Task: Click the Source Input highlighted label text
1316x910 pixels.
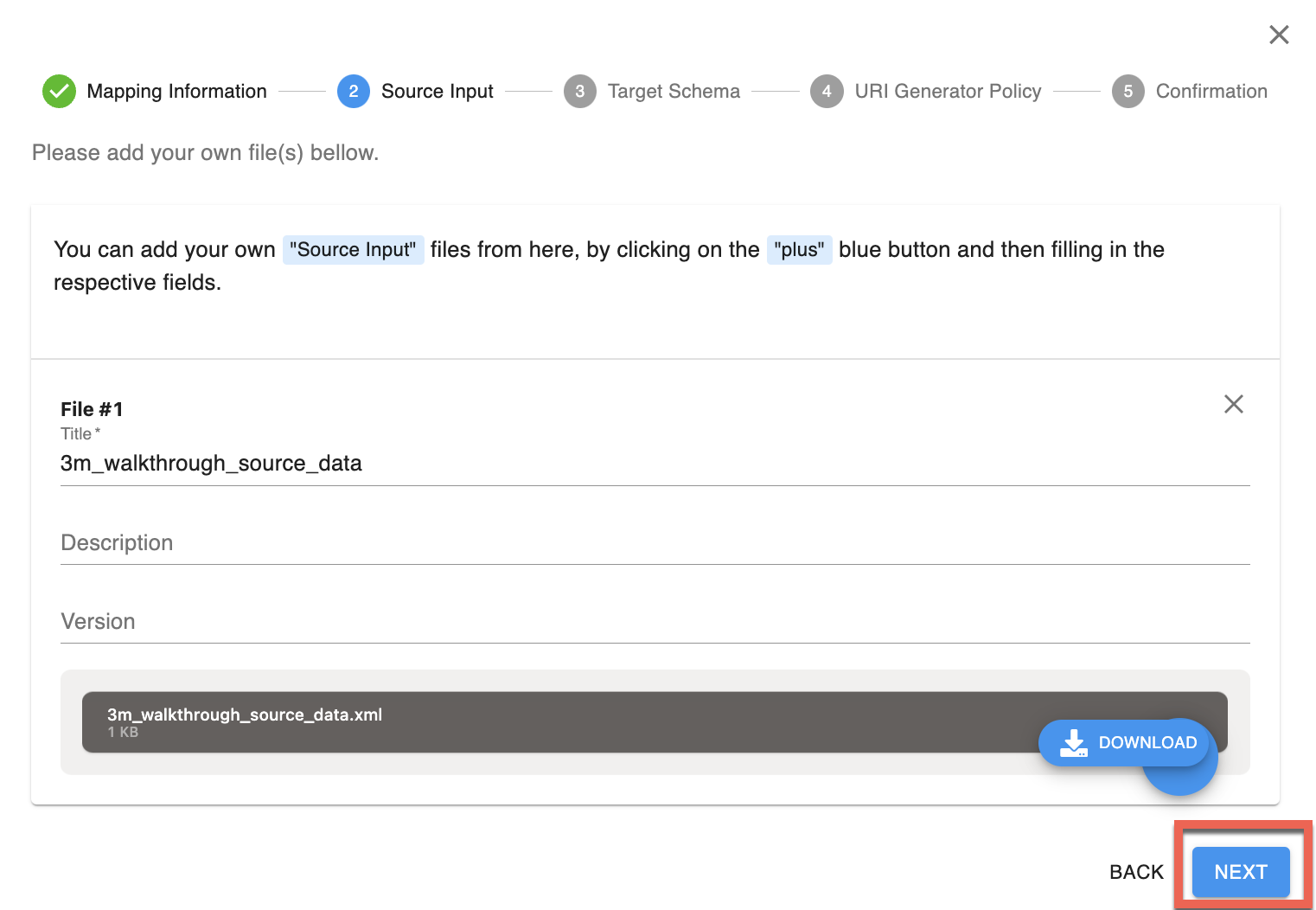Action: (353, 249)
